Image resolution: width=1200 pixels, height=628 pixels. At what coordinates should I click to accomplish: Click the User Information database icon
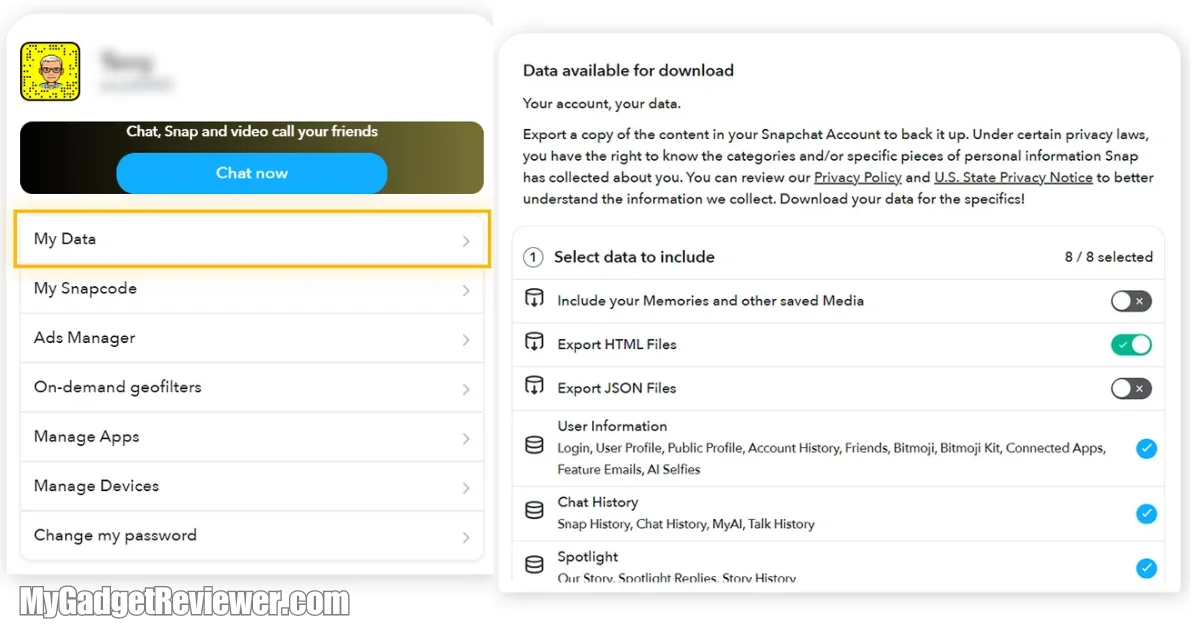pos(535,447)
